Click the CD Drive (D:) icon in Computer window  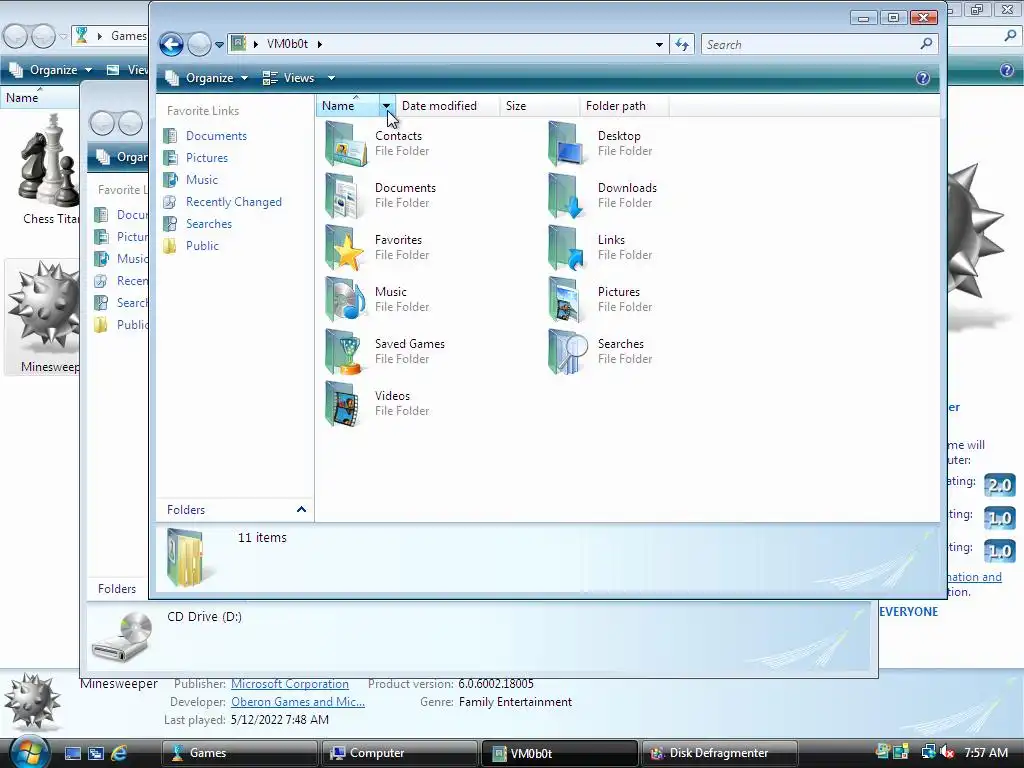[x=123, y=637]
